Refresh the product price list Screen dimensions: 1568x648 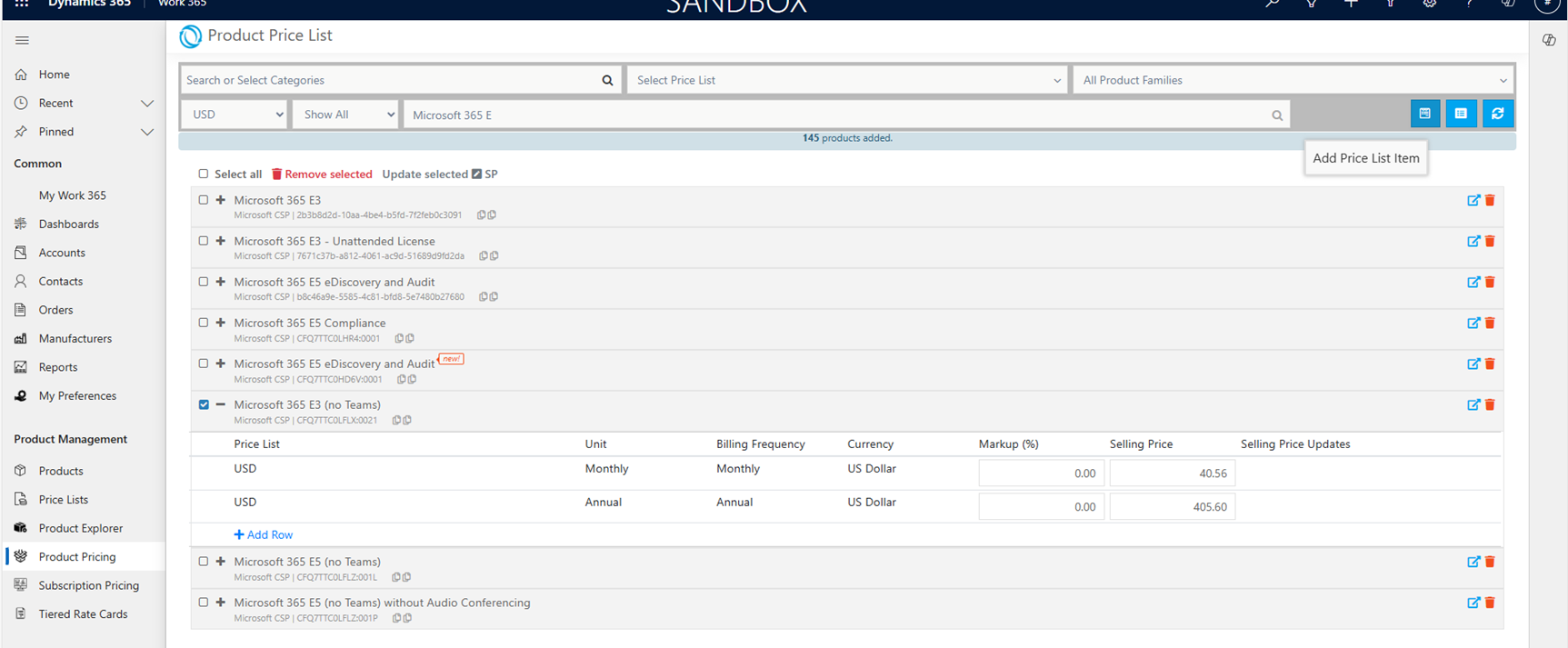[1497, 114]
